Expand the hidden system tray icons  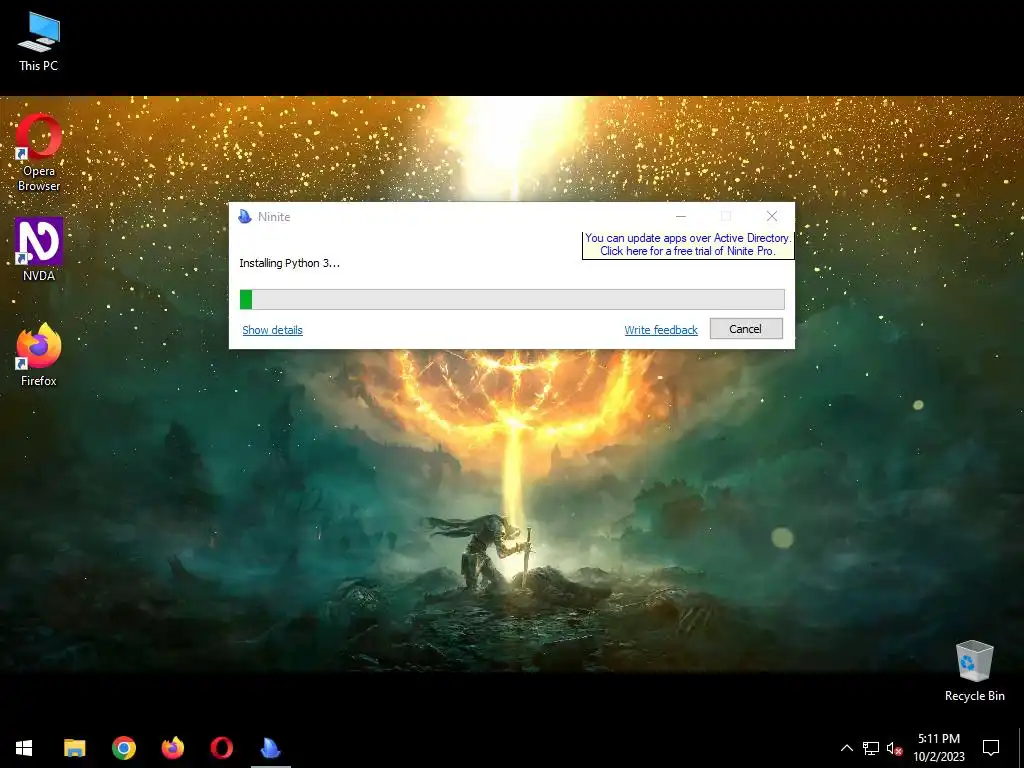pyautogui.click(x=846, y=748)
